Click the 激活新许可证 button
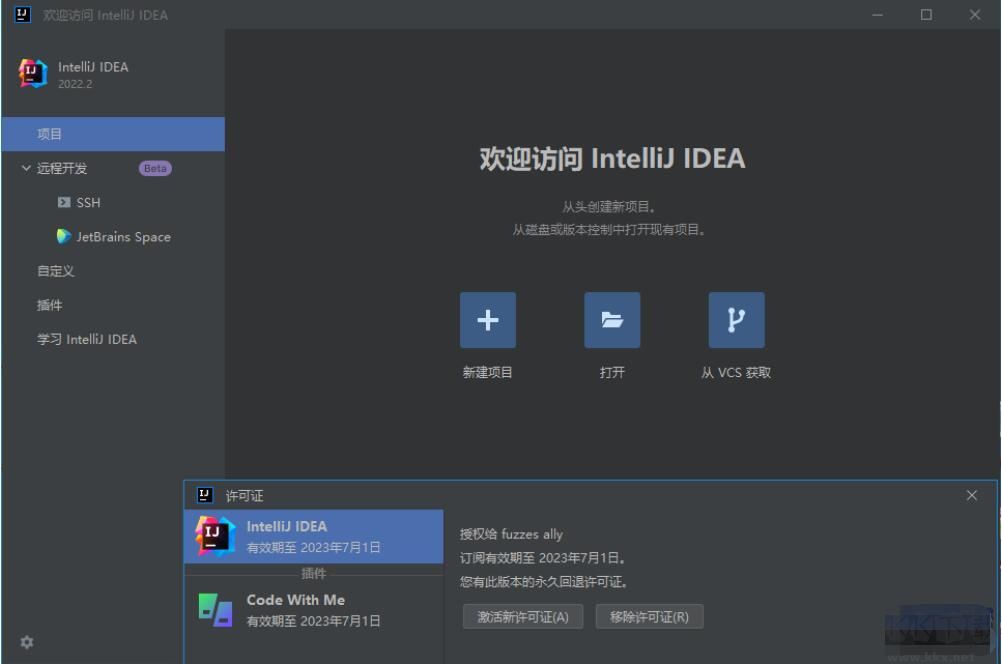Viewport: 1002px width, 664px height. click(521, 616)
